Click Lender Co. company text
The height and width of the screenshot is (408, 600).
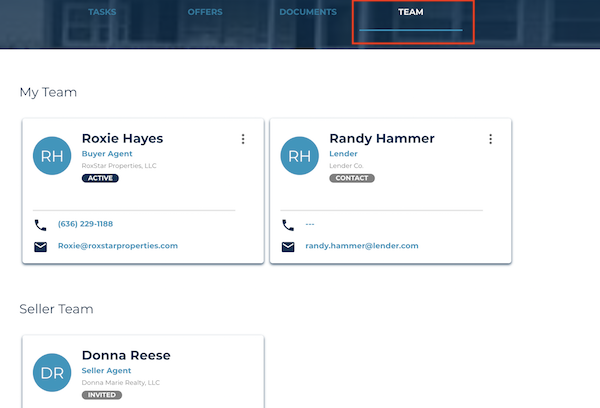pyautogui.click(x=346, y=166)
